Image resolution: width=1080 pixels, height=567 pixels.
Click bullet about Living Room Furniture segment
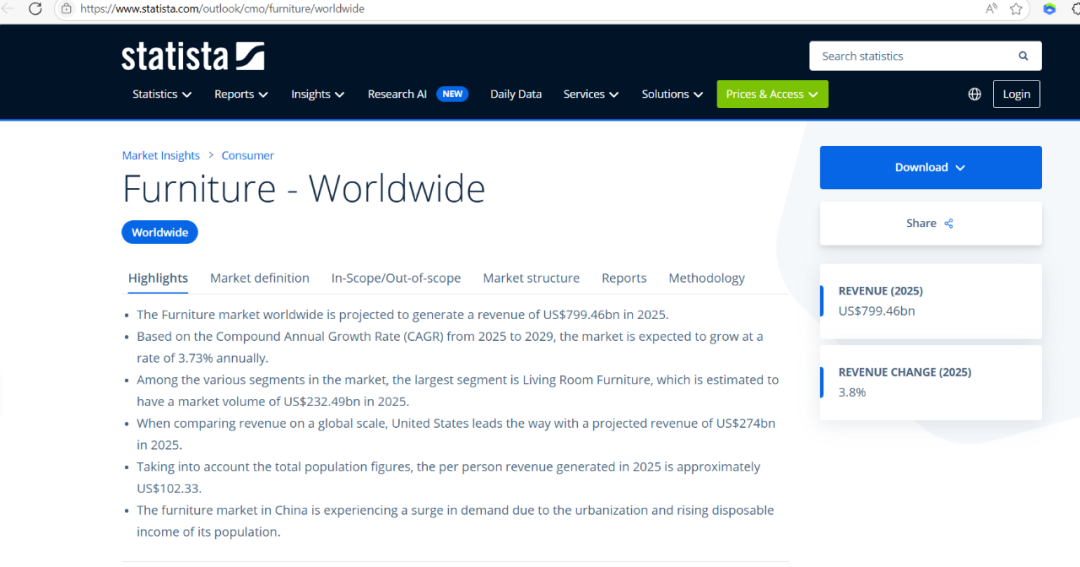pyautogui.click(x=457, y=391)
